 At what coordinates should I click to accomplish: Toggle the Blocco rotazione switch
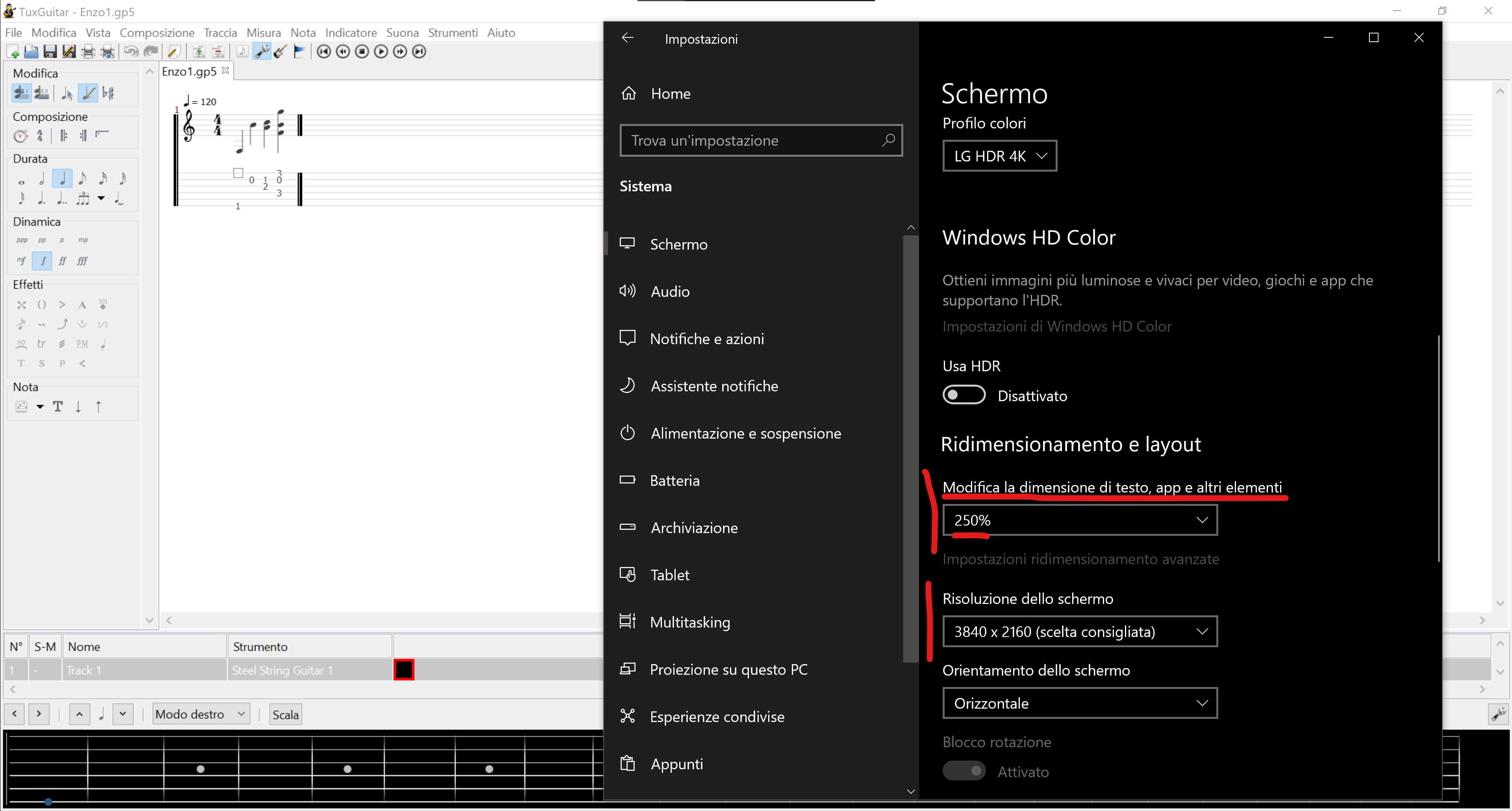[964, 770]
